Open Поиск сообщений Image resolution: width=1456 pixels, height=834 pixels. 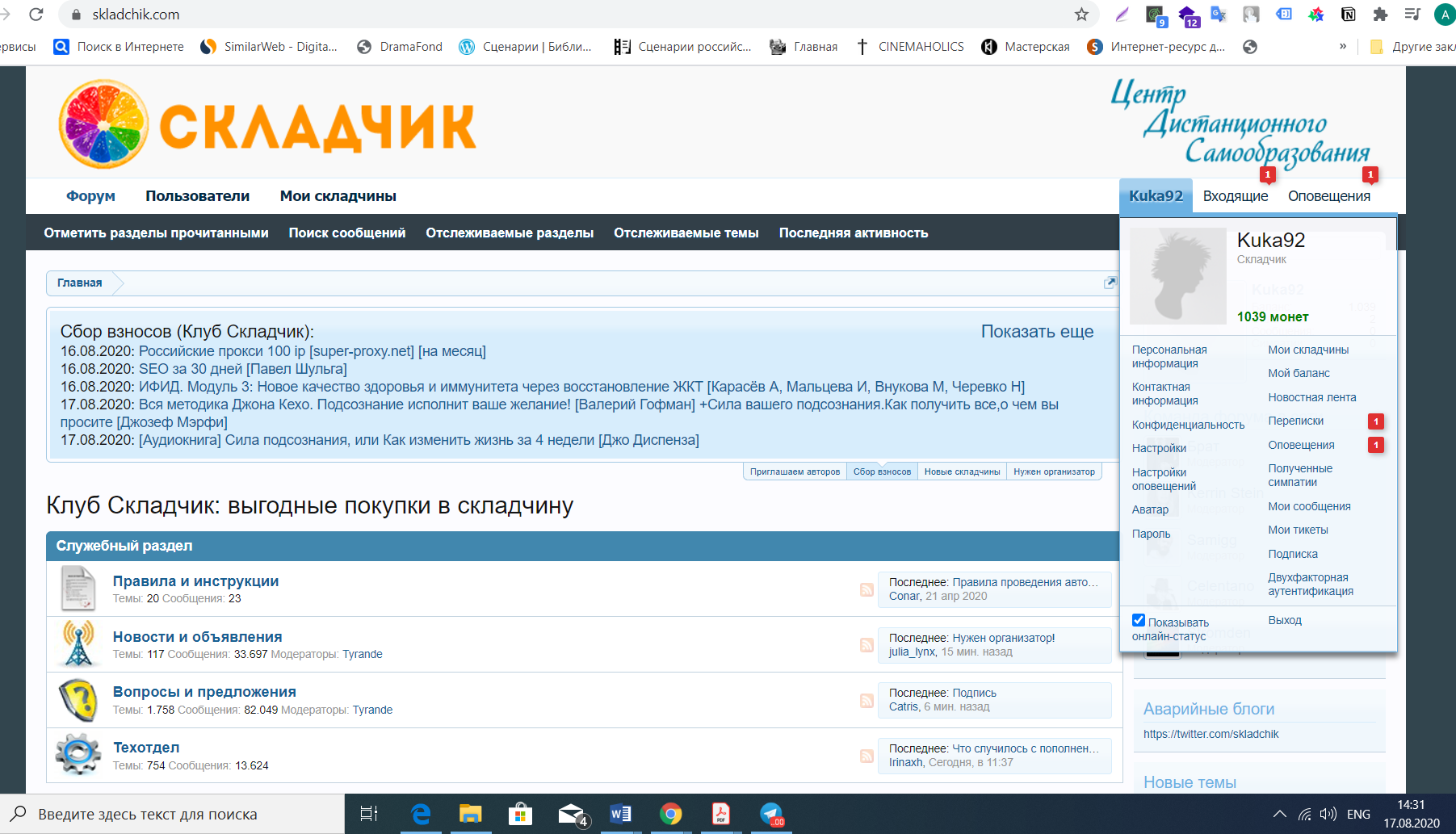tap(347, 233)
